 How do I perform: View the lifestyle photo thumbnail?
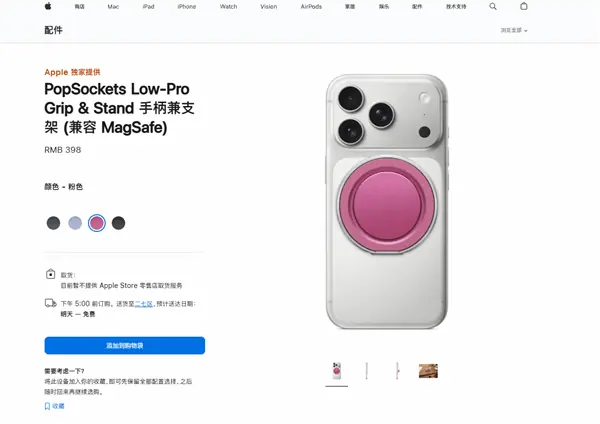(x=428, y=371)
